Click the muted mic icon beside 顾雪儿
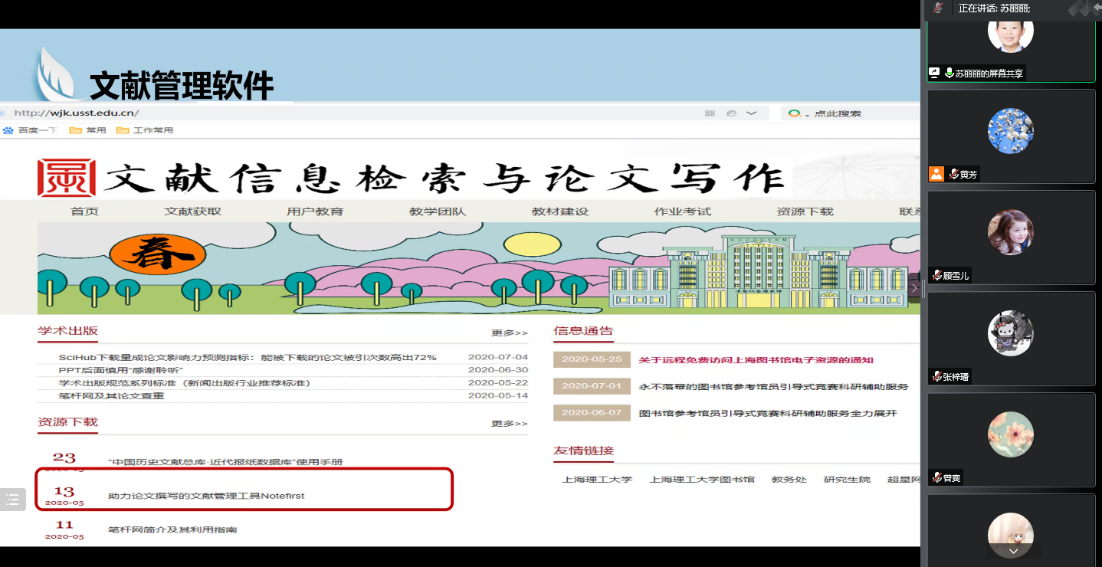 937,275
